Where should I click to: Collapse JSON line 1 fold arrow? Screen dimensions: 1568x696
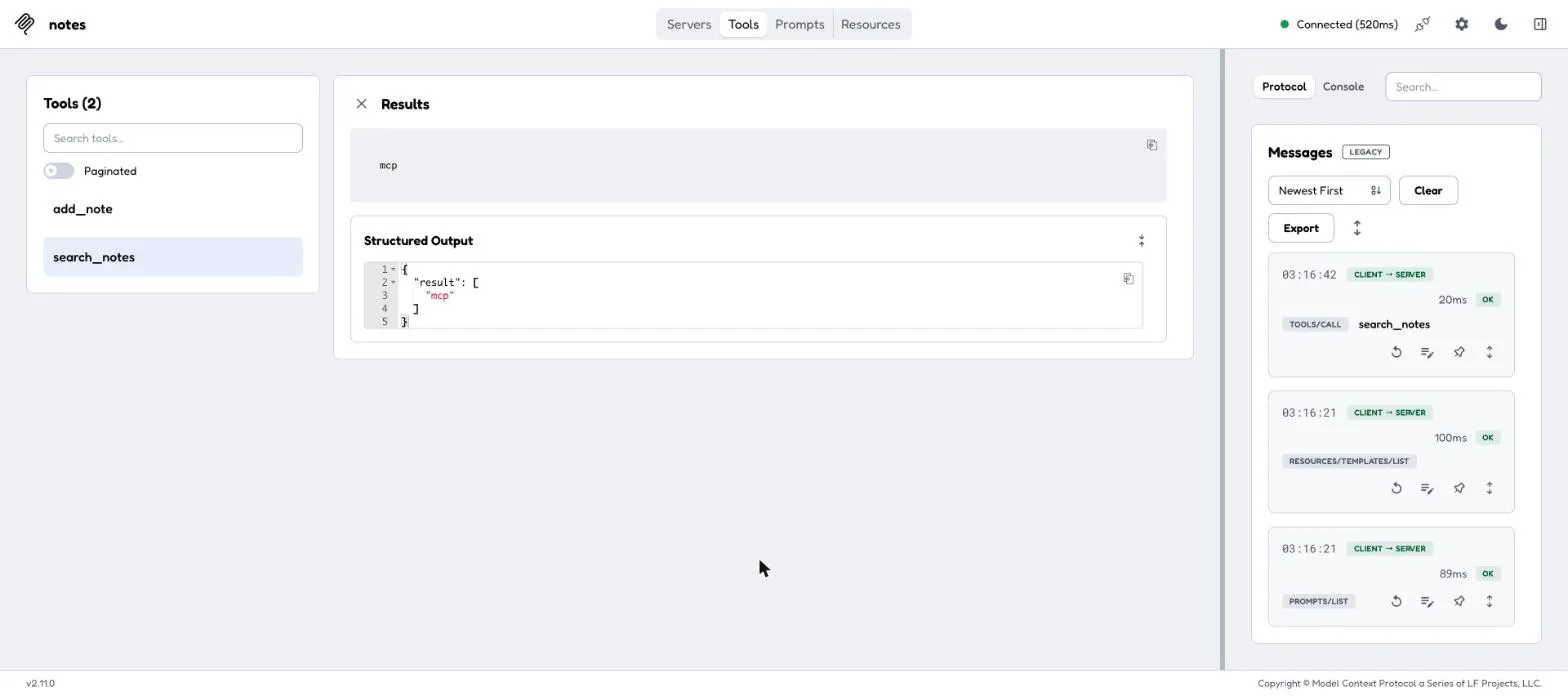tap(393, 269)
